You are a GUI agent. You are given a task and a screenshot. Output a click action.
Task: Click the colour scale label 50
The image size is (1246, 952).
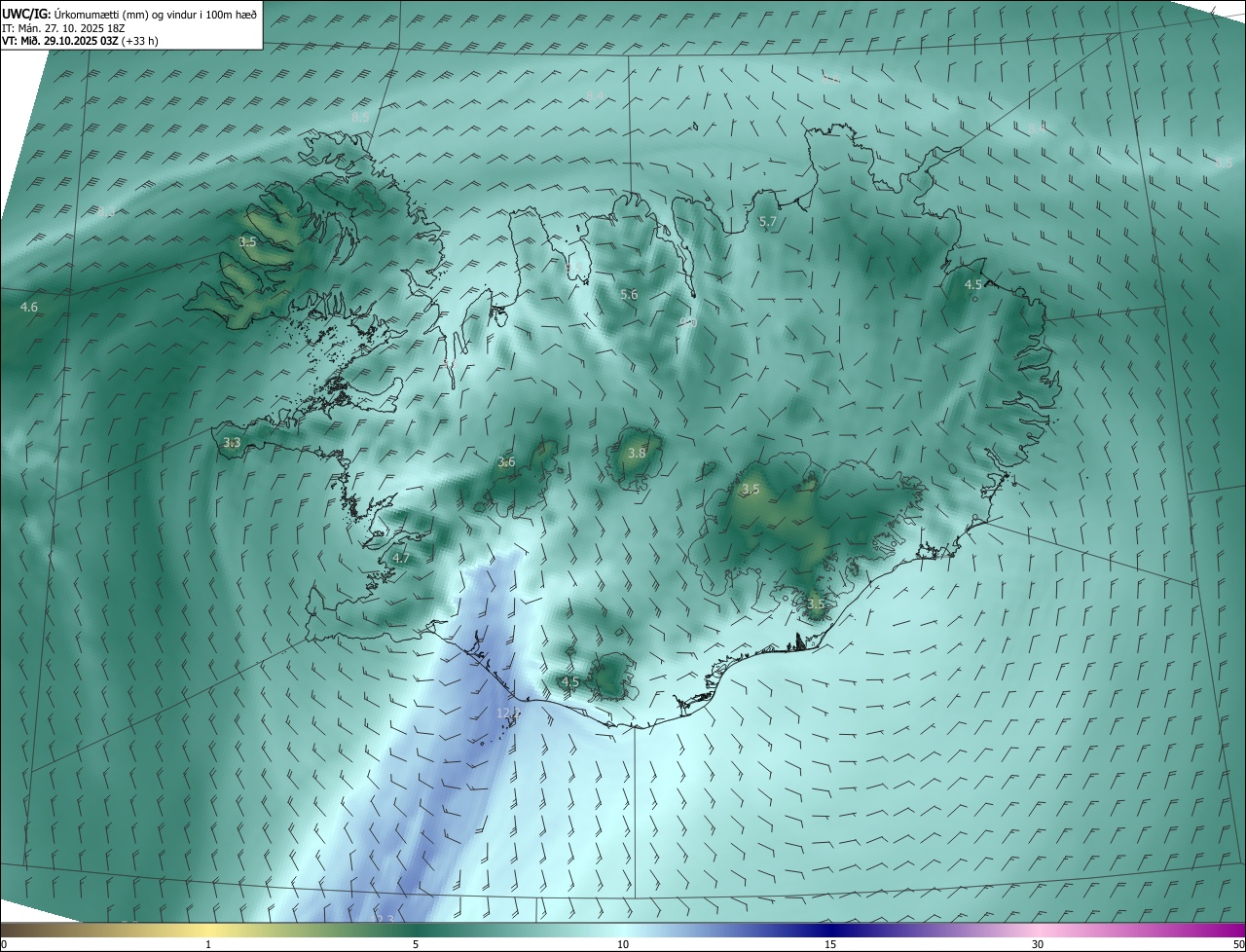pos(1237,944)
